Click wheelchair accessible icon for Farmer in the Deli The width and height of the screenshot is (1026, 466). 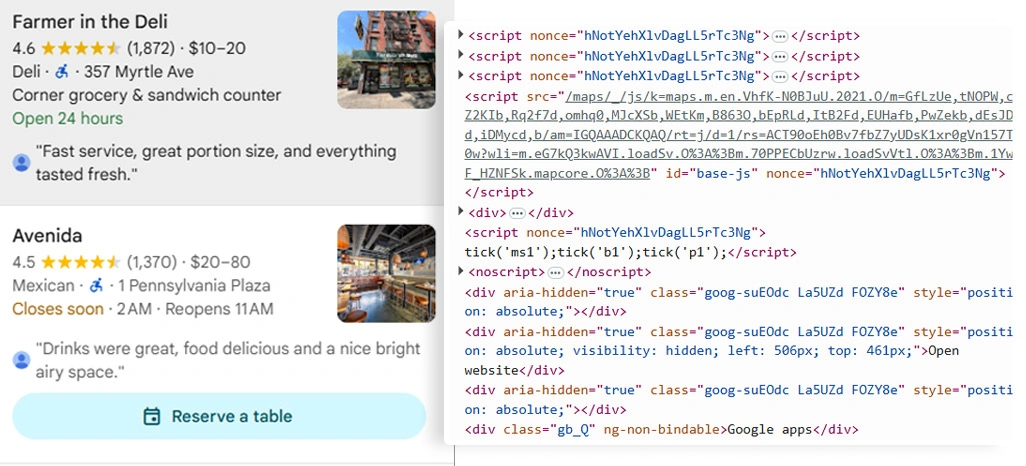(62, 71)
